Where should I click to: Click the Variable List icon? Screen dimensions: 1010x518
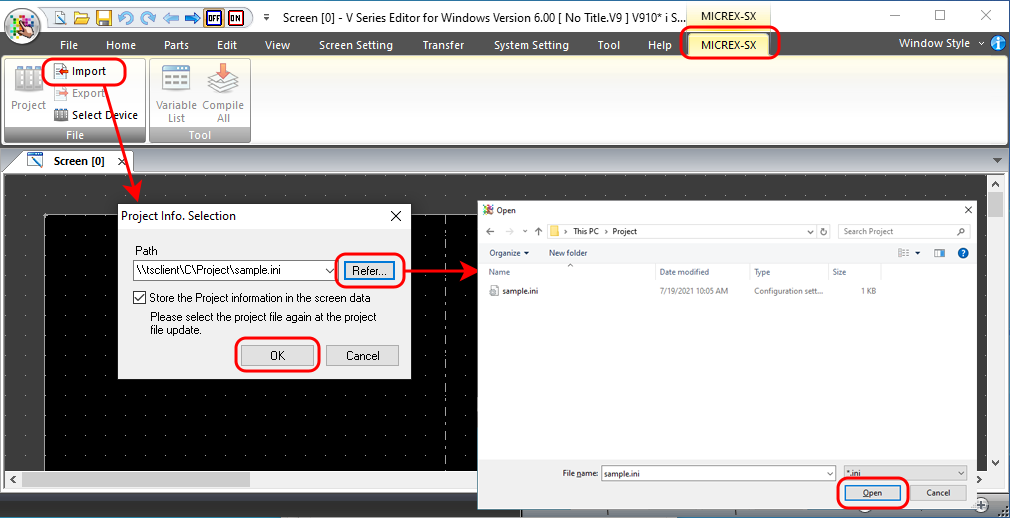176,95
